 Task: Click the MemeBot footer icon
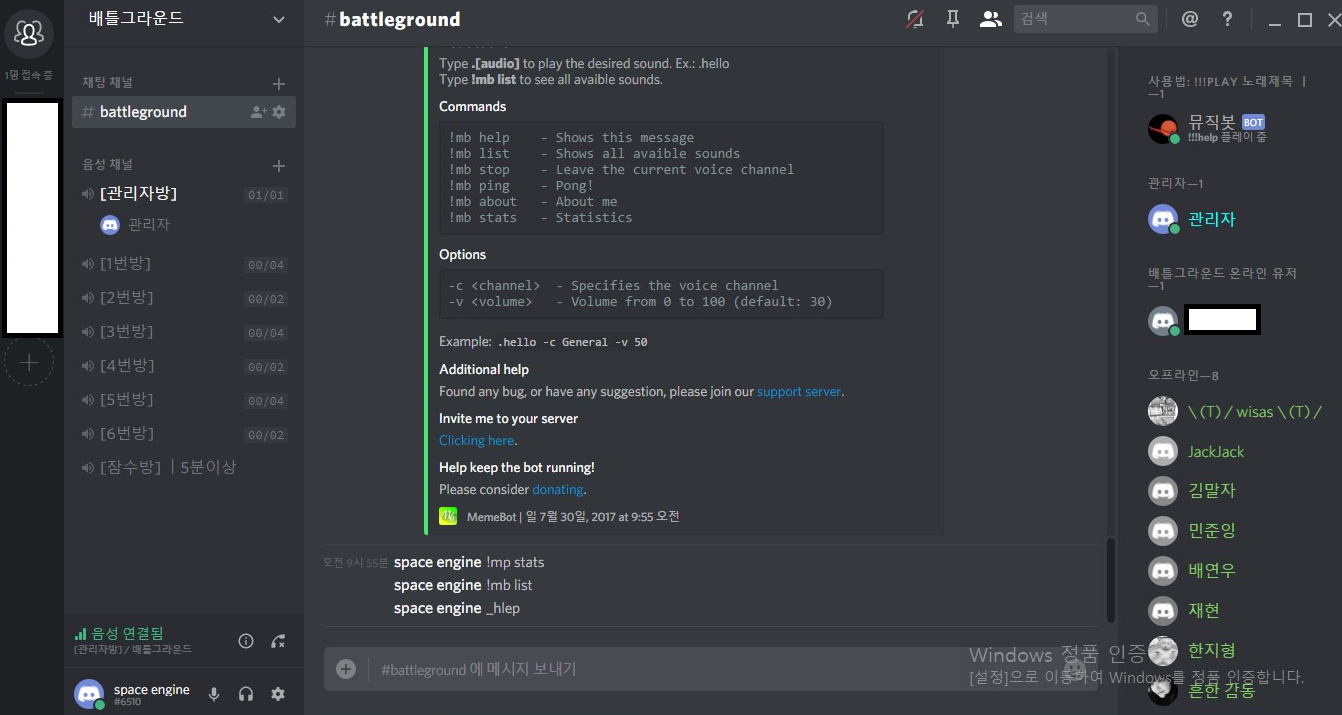click(448, 516)
